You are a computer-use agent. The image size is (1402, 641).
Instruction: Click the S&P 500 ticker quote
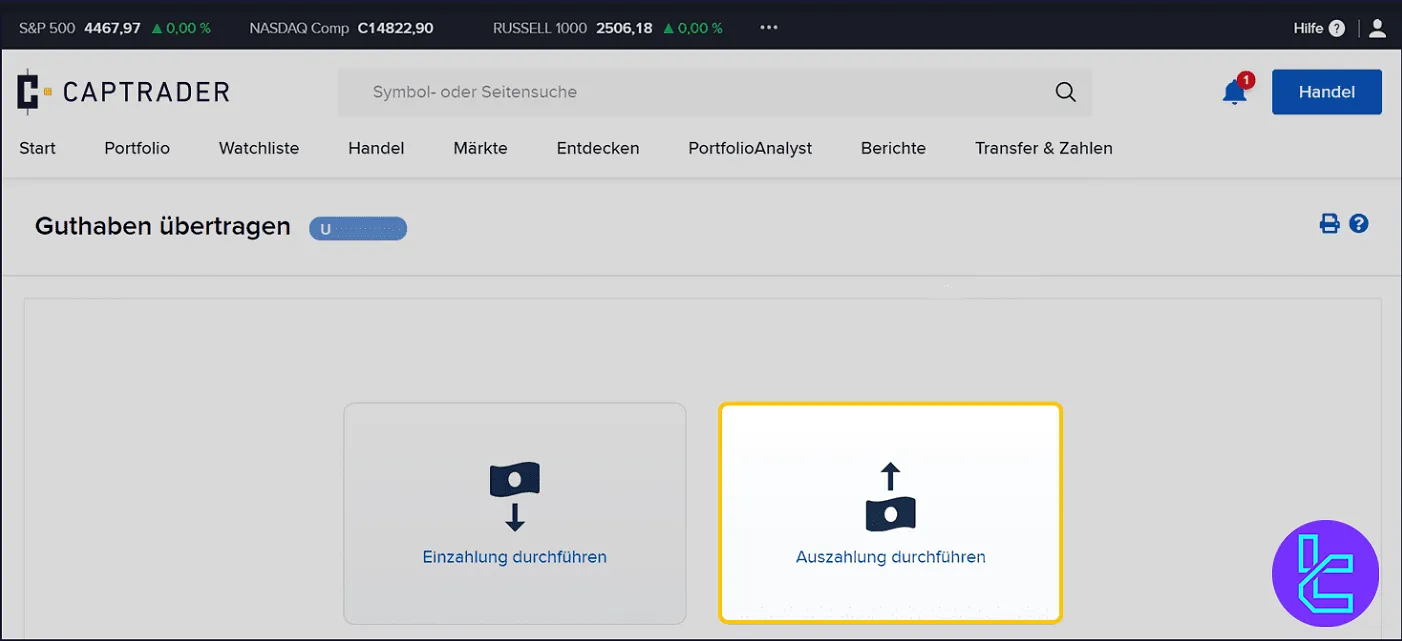[115, 28]
